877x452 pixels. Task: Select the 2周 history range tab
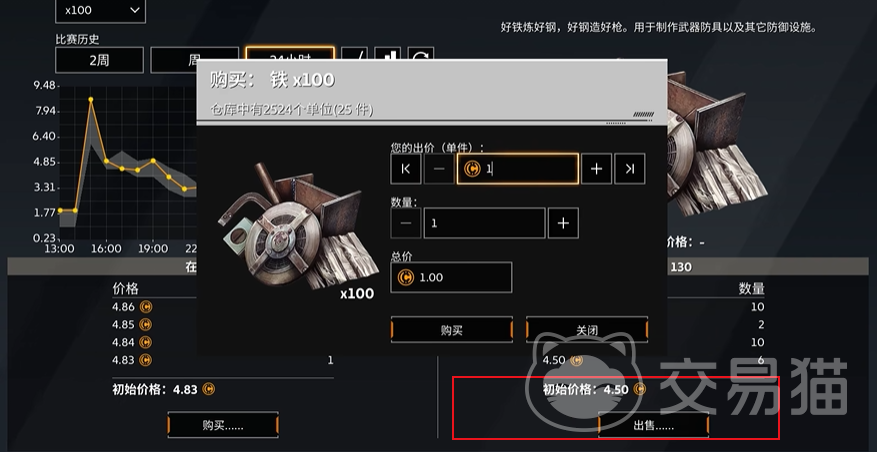click(100, 60)
